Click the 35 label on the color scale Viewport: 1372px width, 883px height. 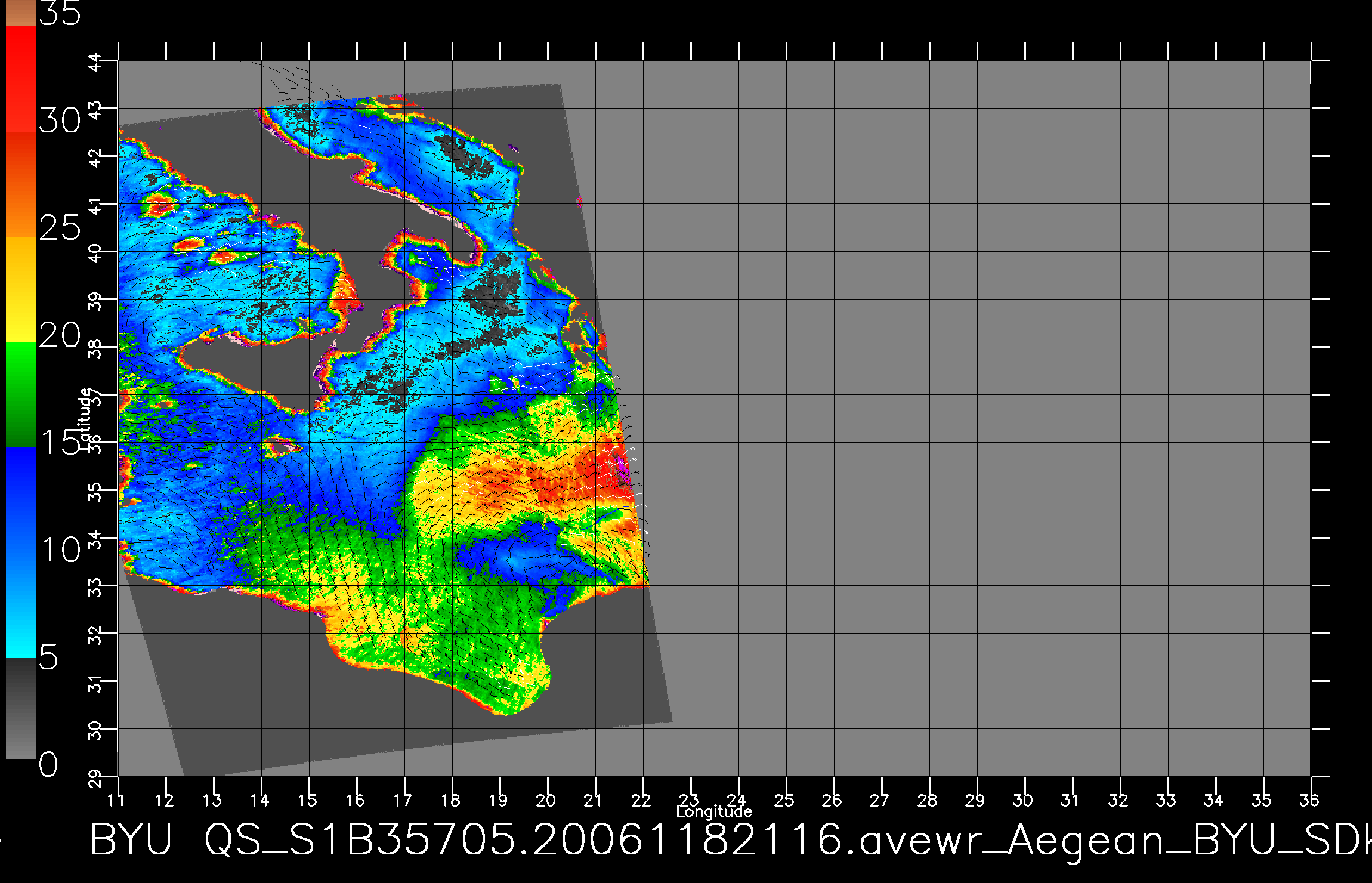(x=60, y=13)
